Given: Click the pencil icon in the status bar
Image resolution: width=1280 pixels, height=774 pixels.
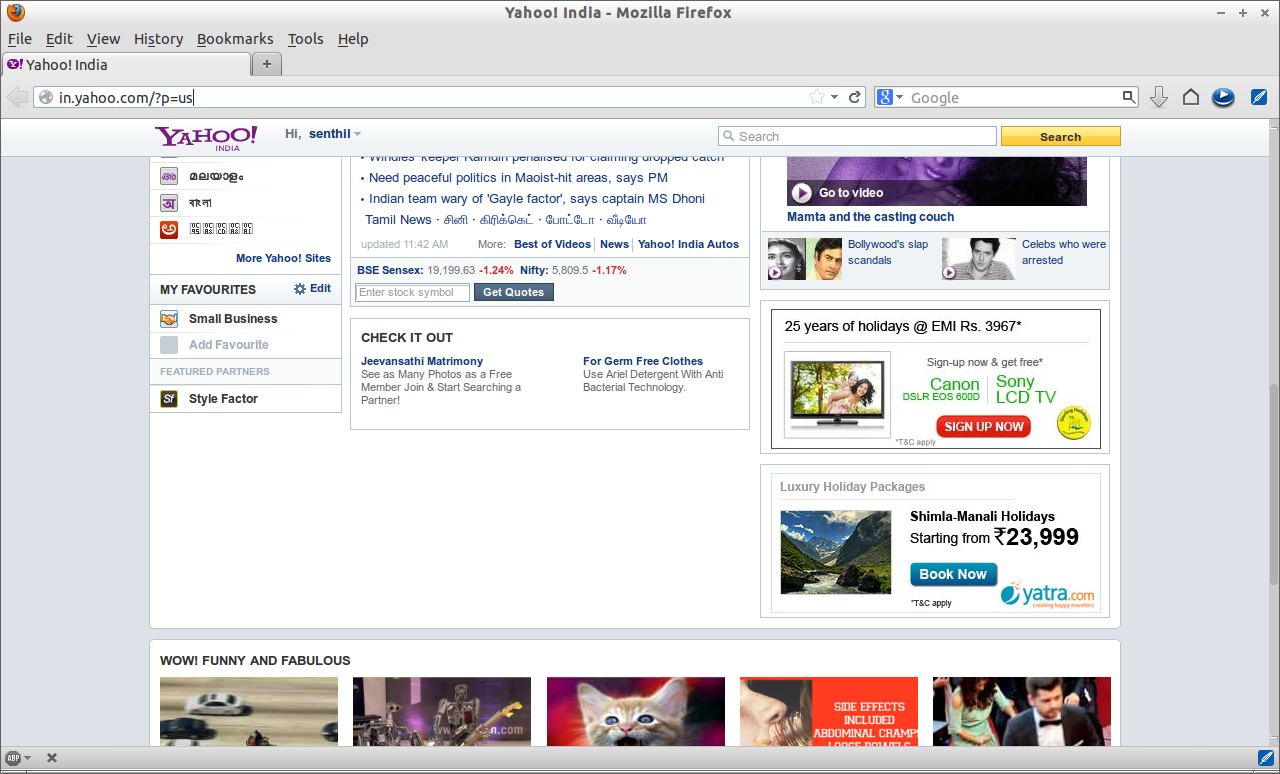Looking at the screenshot, I should pyautogui.click(x=1265, y=758).
